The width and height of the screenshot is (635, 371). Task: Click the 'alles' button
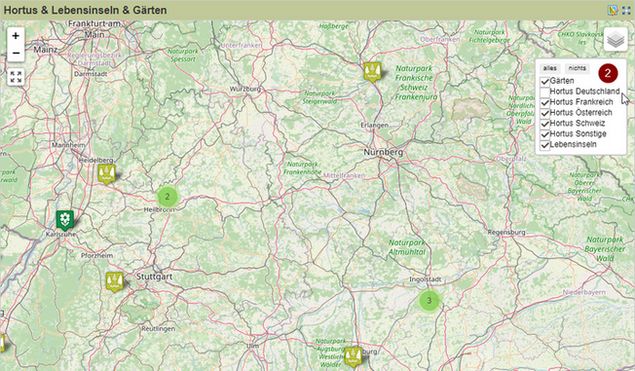(550, 68)
